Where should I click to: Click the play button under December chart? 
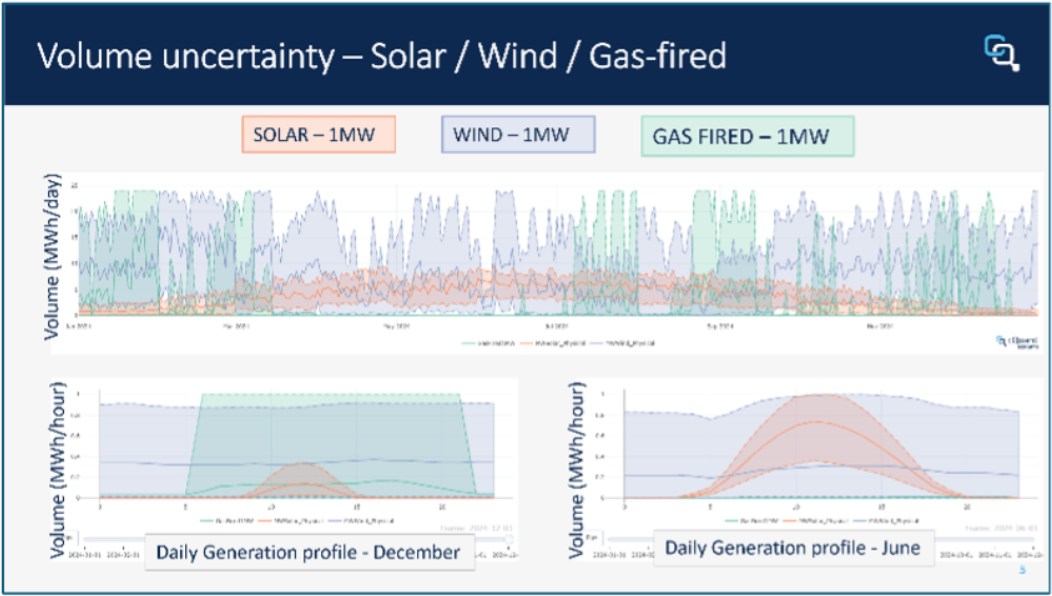pyautogui.click(x=69, y=538)
